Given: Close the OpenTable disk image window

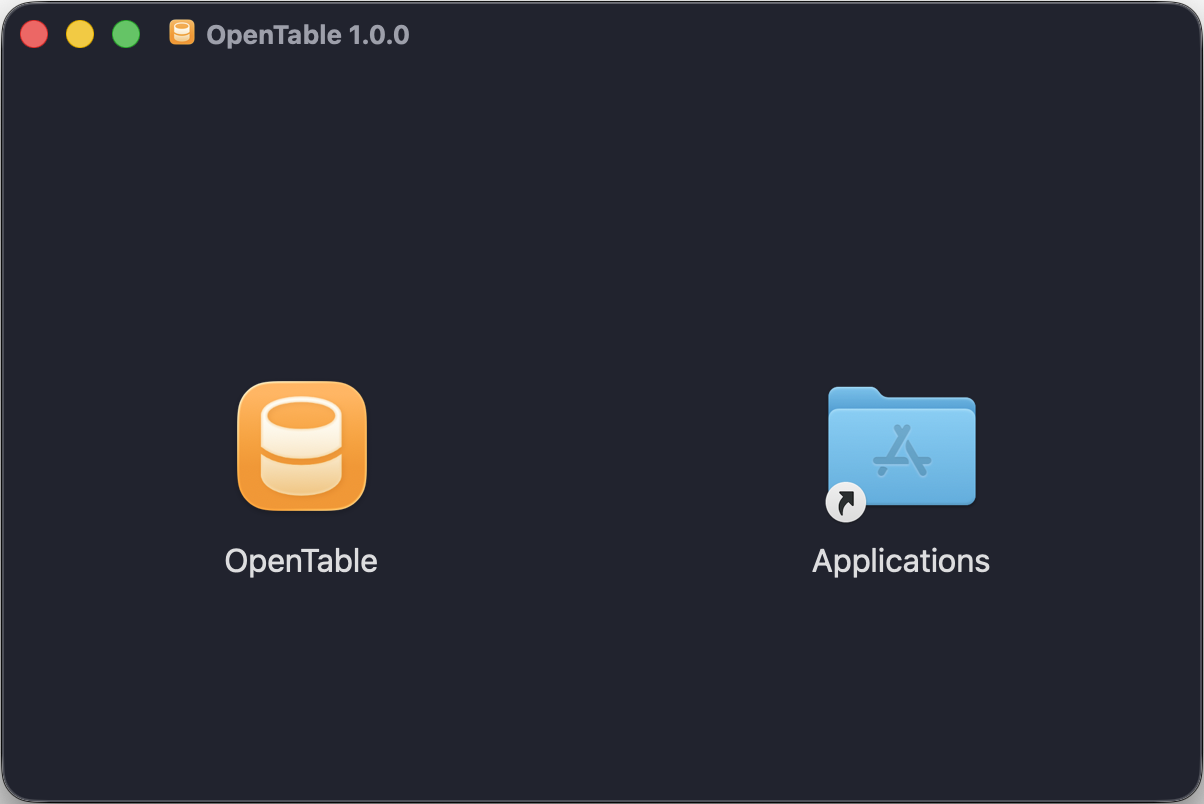Looking at the screenshot, I should pyautogui.click(x=34, y=33).
